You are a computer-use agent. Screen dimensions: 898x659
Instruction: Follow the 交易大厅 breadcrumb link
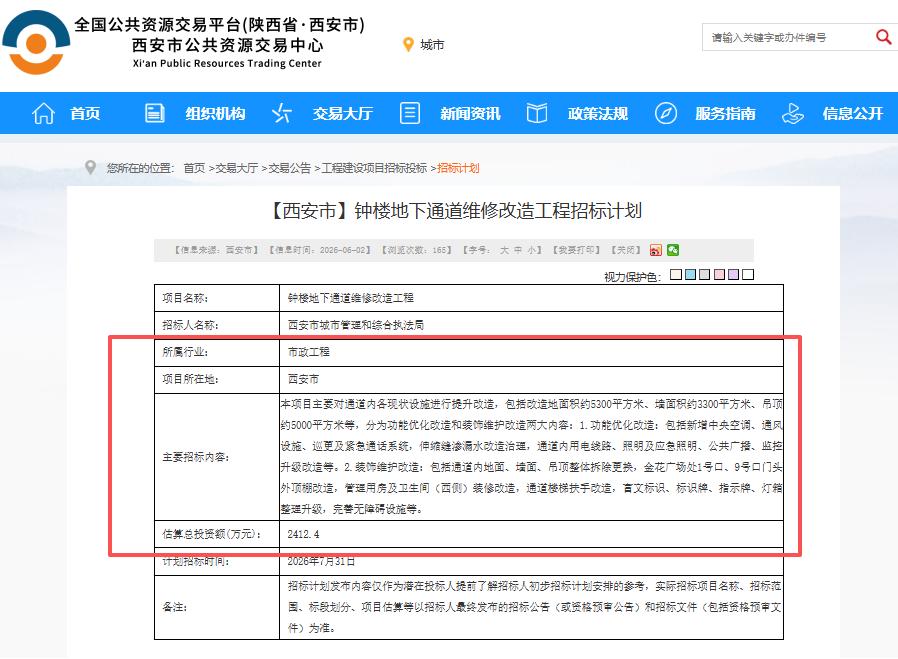(x=237, y=168)
